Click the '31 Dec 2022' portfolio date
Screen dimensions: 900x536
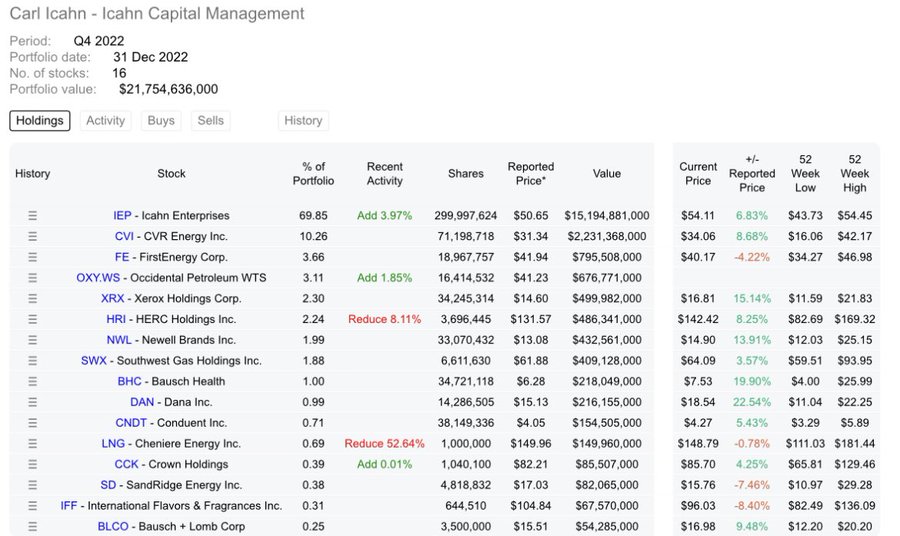coord(150,57)
